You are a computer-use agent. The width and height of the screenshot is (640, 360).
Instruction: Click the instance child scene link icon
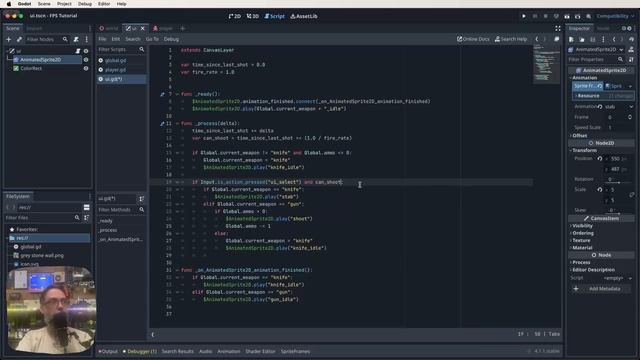(x=19, y=39)
